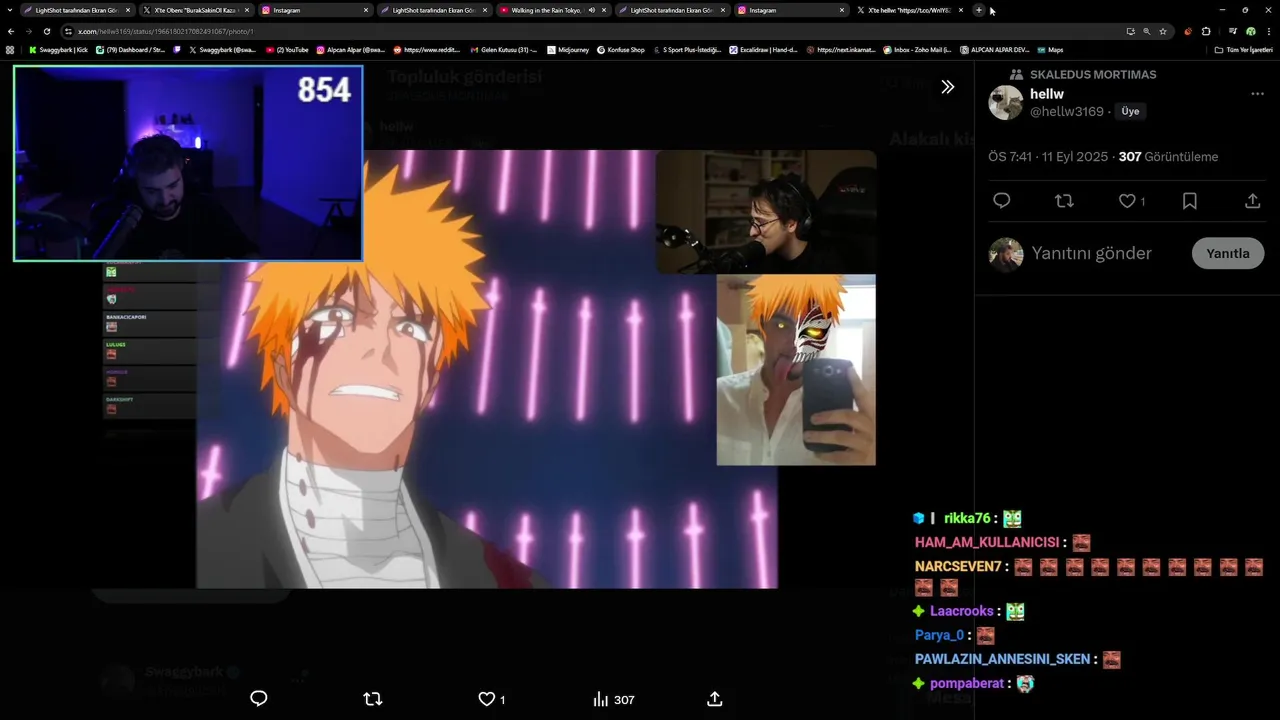1280x720 pixels.
Task: Open Excalidraw bookmark
Action: [763, 49]
